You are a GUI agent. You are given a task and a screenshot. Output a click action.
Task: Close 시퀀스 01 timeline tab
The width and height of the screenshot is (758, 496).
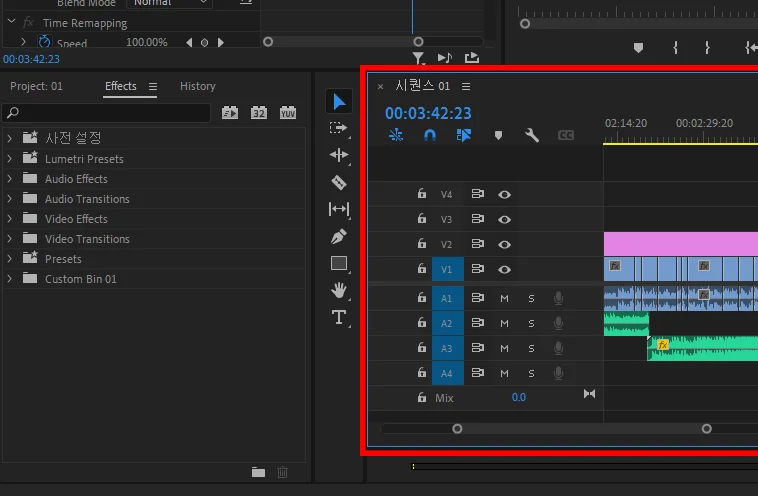(x=380, y=87)
